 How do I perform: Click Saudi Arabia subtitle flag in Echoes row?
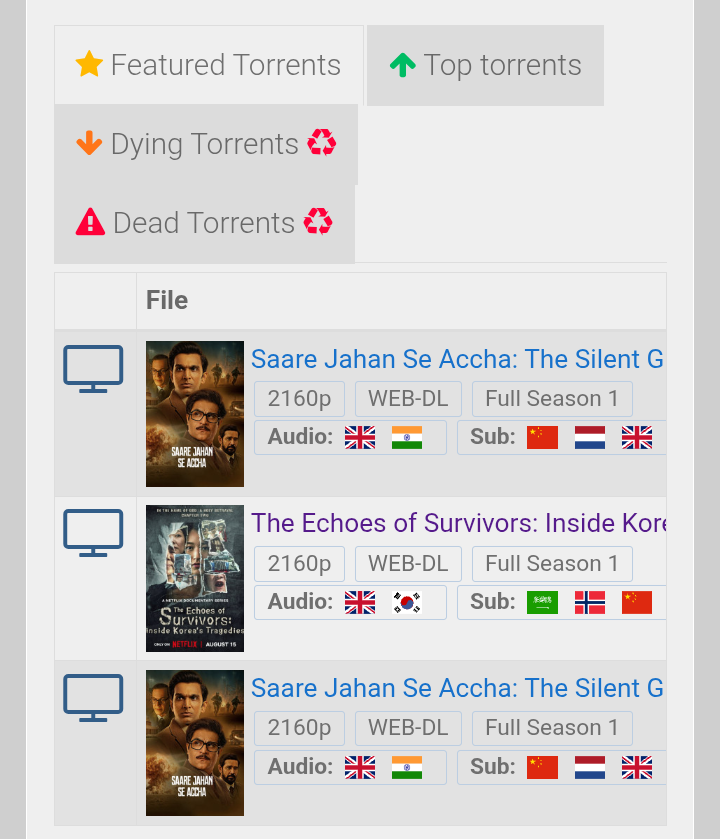click(x=542, y=602)
